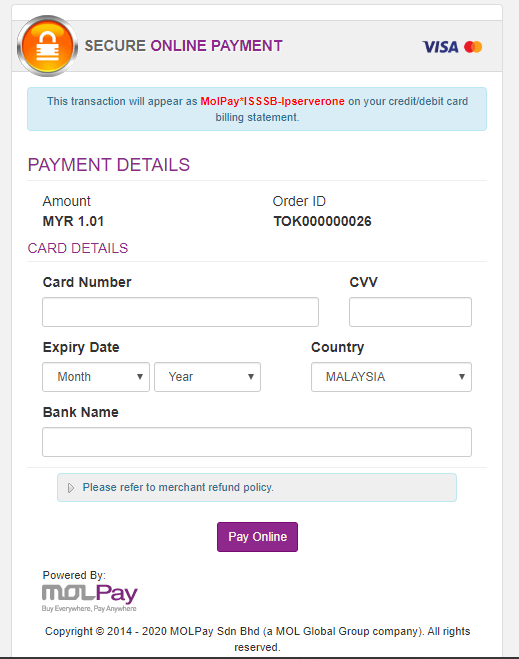Click the Mastercard logo
The image size is (519, 659).
tap(473, 47)
